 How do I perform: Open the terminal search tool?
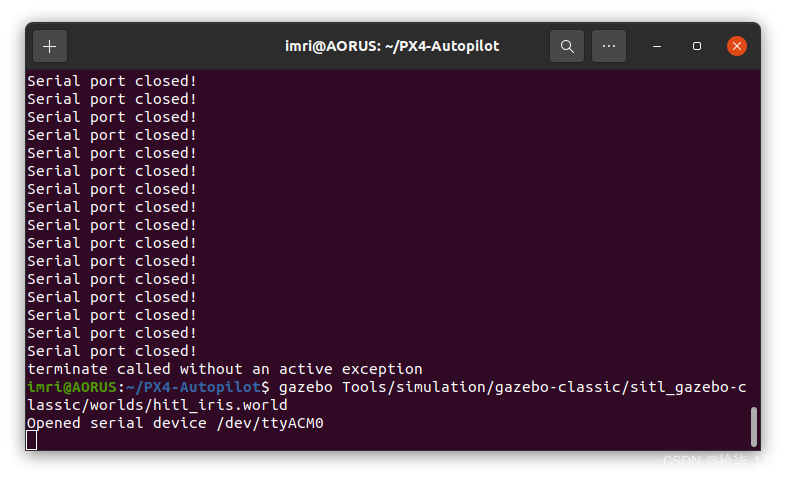point(567,46)
